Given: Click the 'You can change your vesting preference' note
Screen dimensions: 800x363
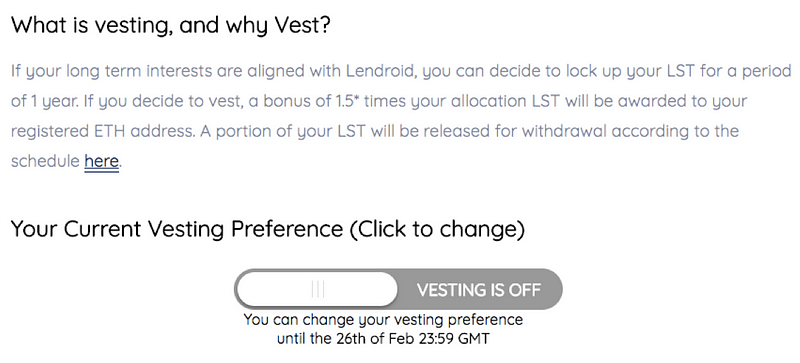Looking at the screenshot, I should pos(383,320).
